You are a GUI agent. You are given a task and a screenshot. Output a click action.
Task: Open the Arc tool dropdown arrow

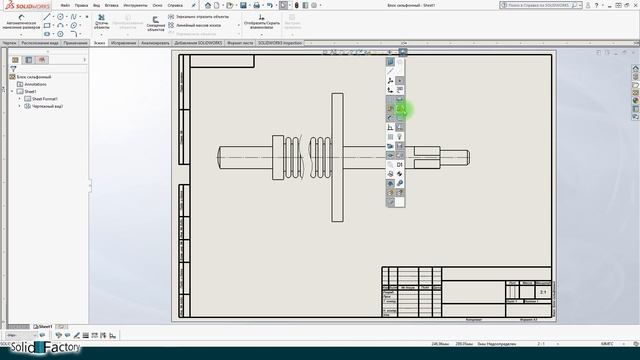tap(67, 25)
